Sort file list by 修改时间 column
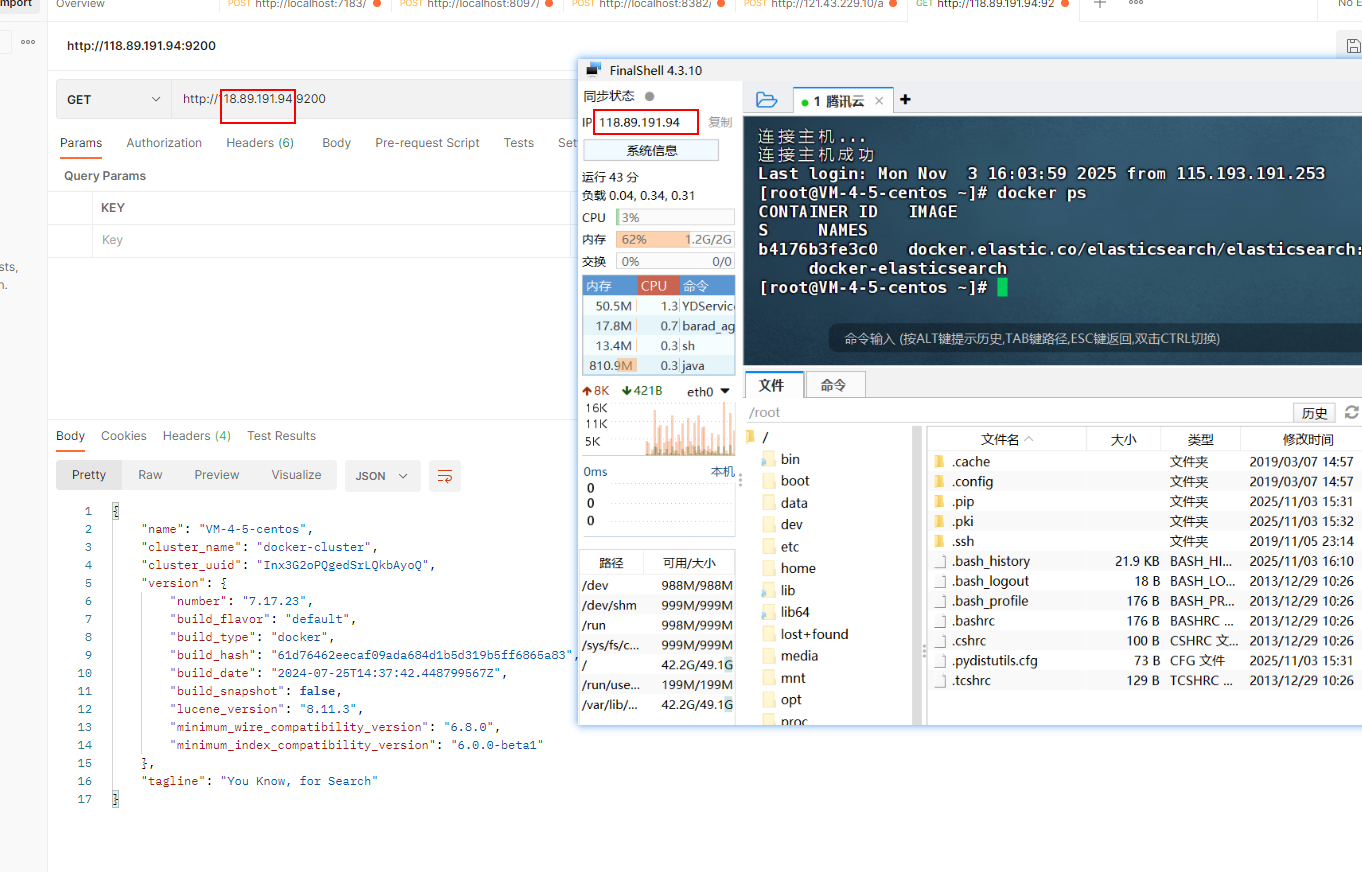This screenshot has width=1362, height=872. [x=1307, y=439]
